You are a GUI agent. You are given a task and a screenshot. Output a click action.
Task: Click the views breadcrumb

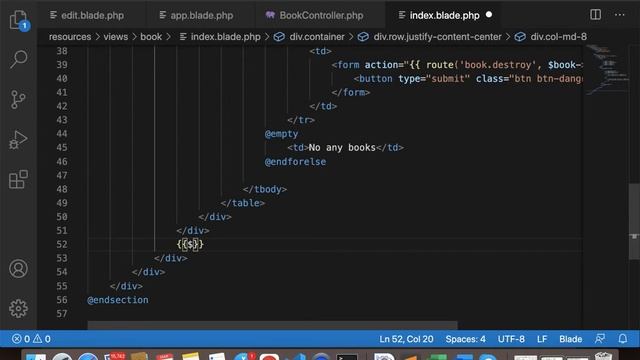pyautogui.click(x=116, y=37)
